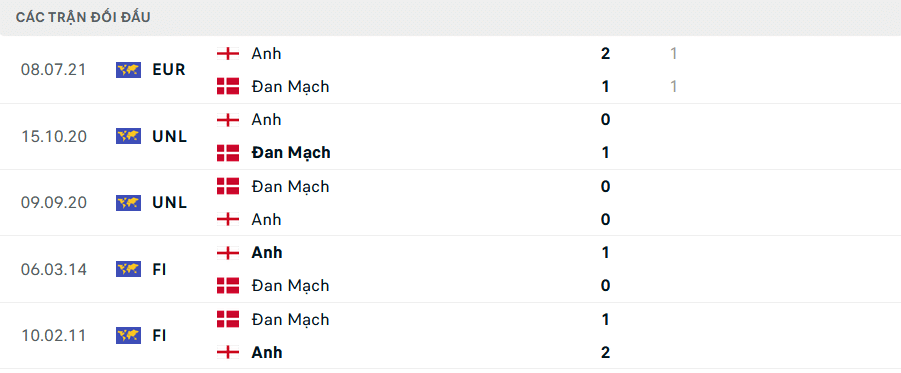Open the bold Anh team name on 06.03.14

[x=267, y=252]
